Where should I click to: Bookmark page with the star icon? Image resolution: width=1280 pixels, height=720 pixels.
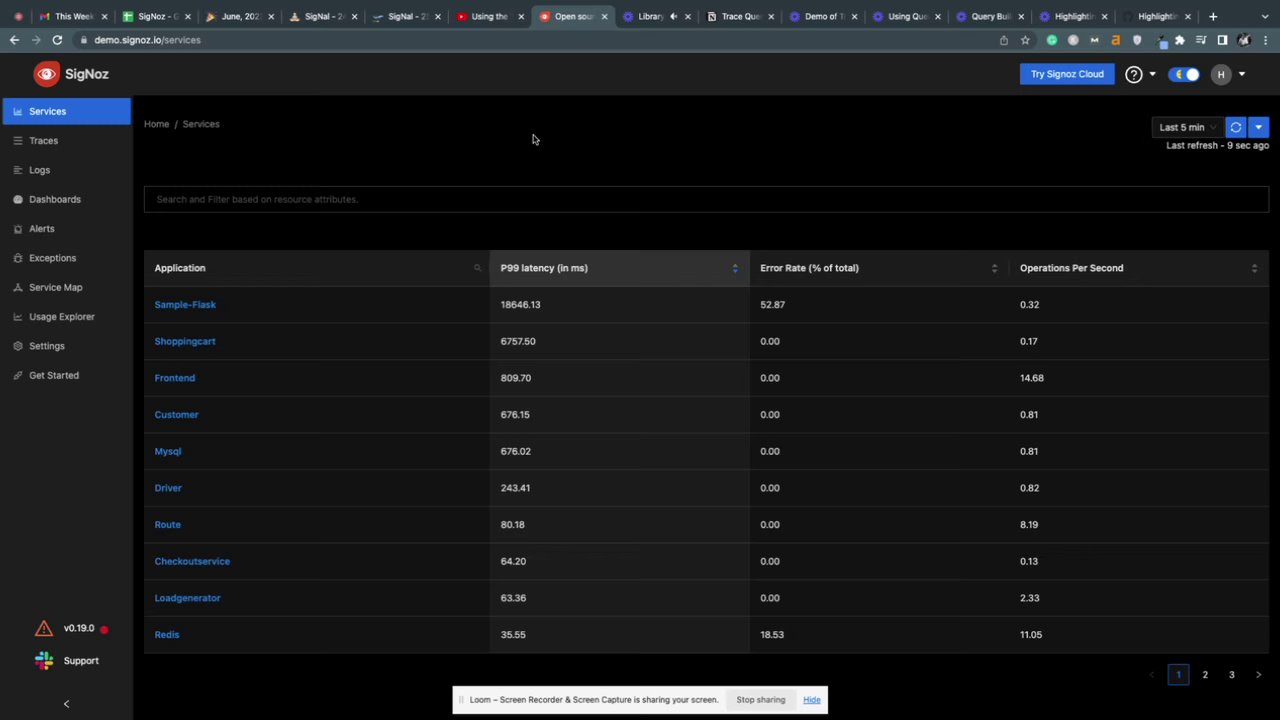click(x=1025, y=40)
